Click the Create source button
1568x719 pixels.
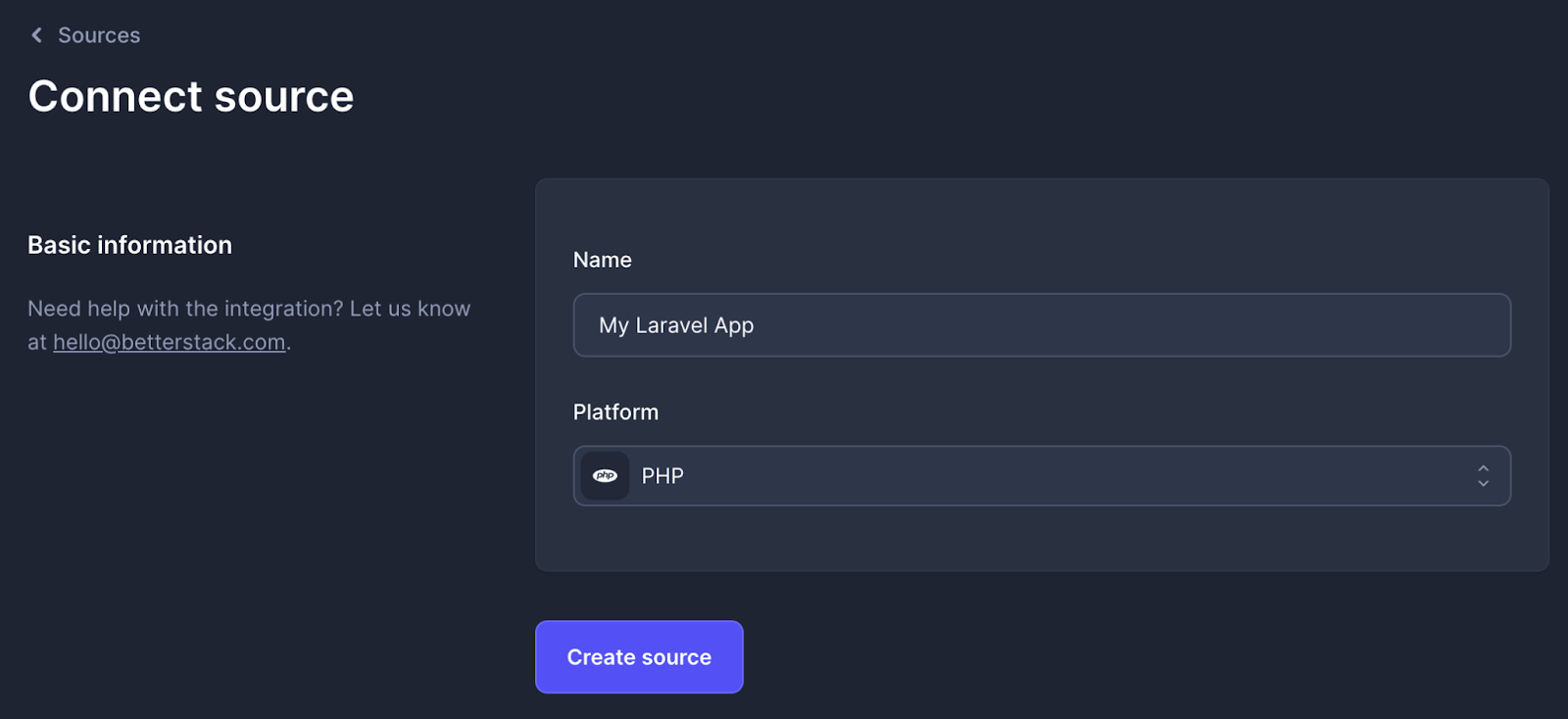[x=639, y=657]
